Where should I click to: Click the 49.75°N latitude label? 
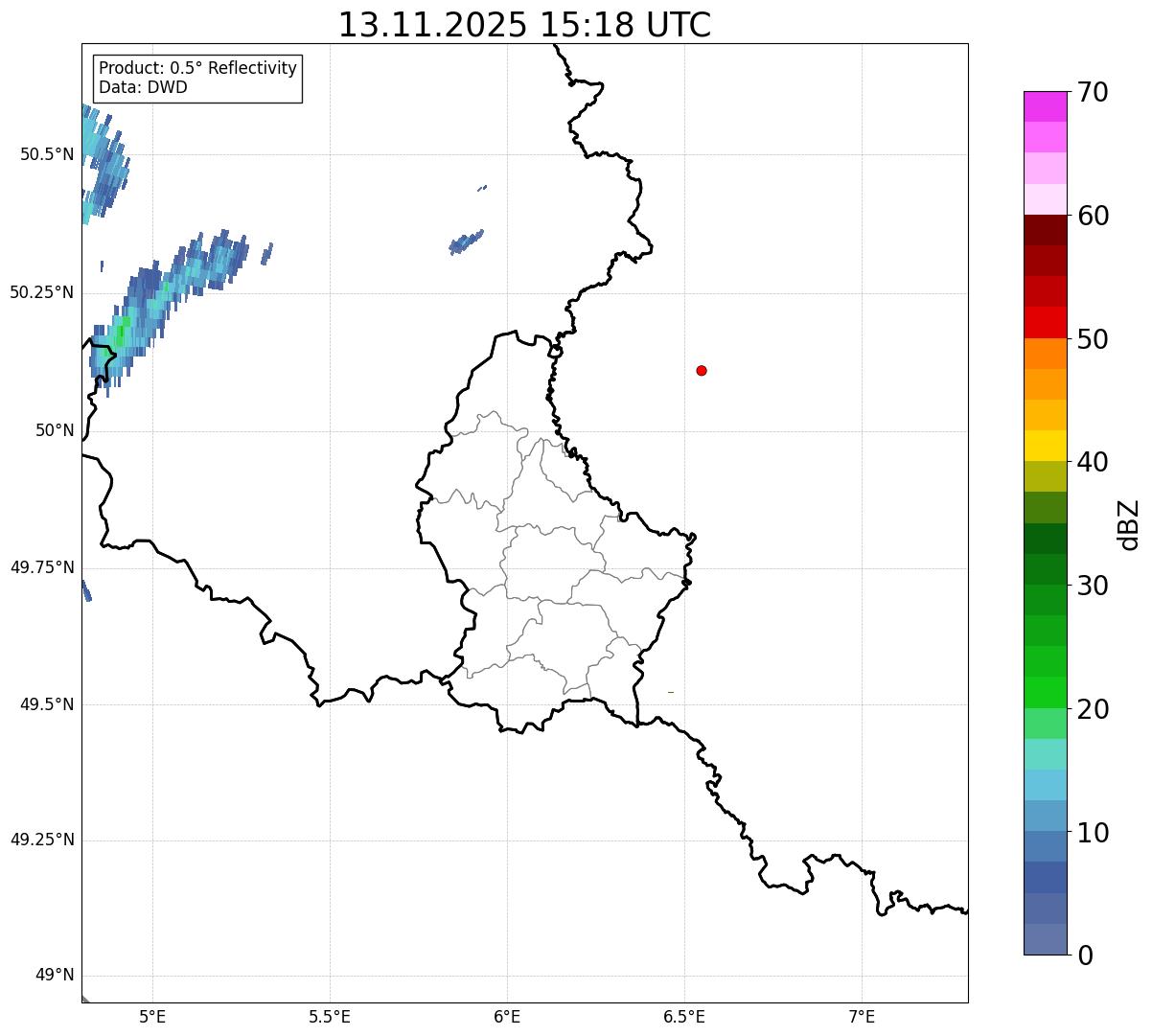pyautogui.click(x=42, y=567)
